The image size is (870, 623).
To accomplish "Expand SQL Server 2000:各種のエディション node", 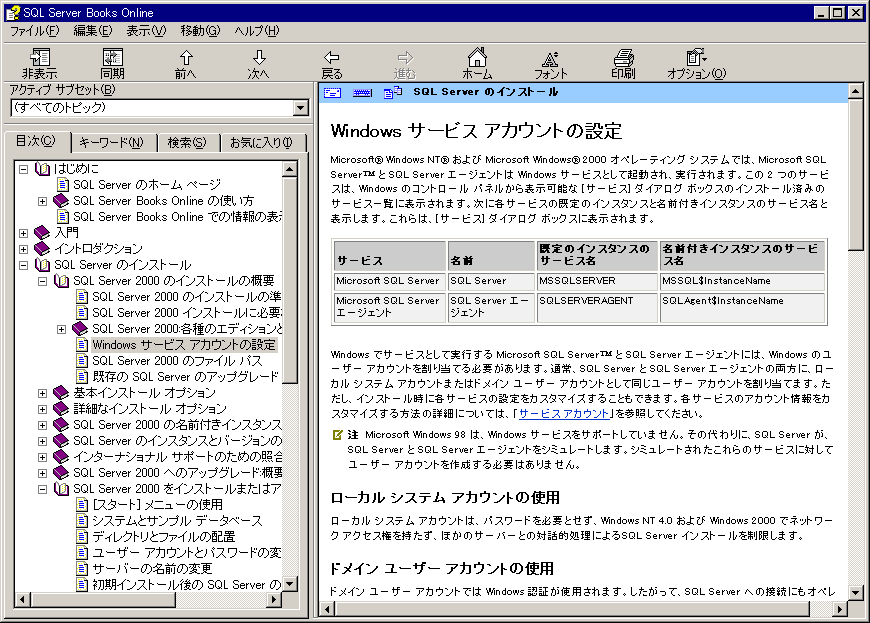I will (61, 329).
